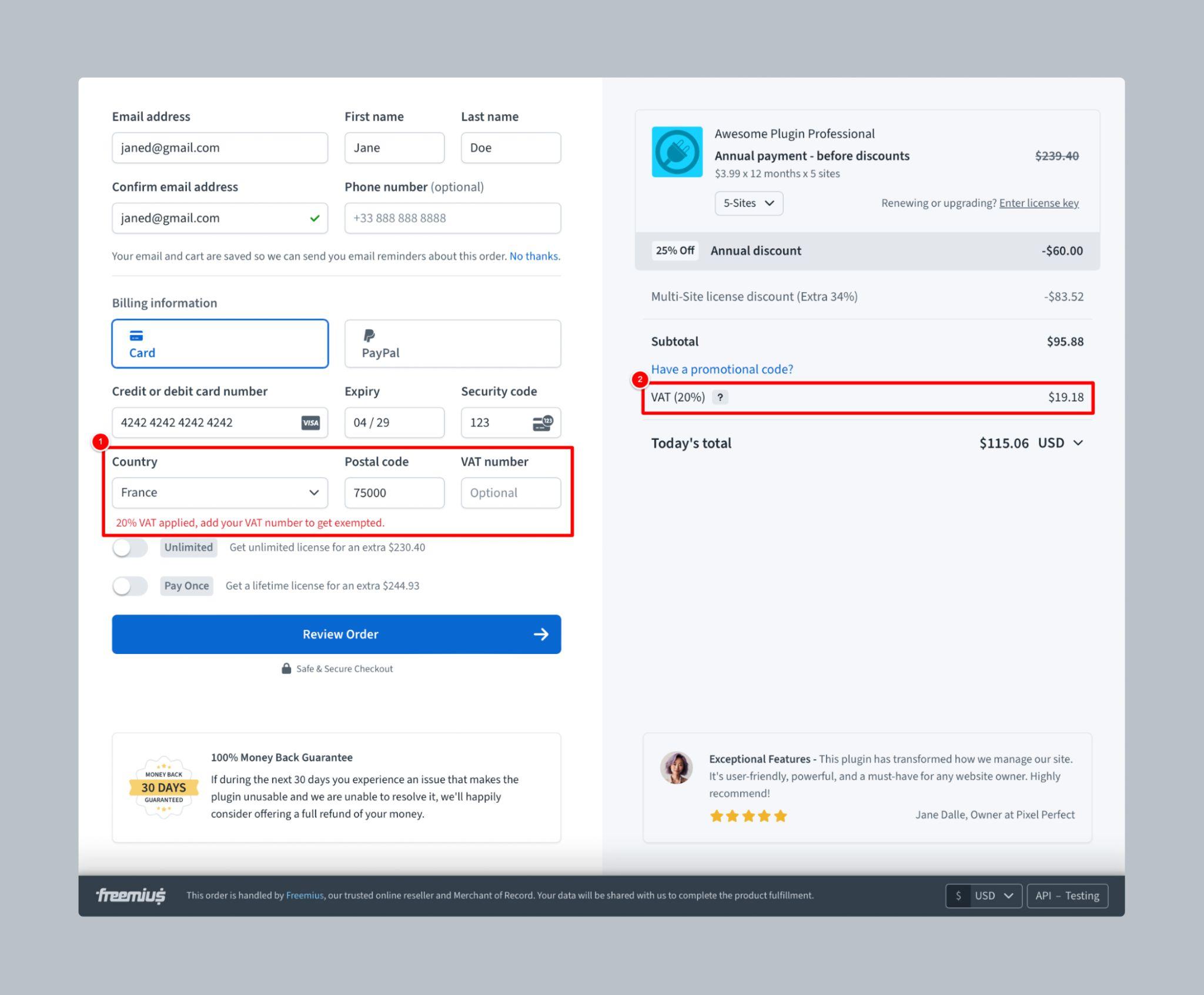Click the struck-through $239.40 price
The image size is (1204, 995).
[x=1056, y=156]
